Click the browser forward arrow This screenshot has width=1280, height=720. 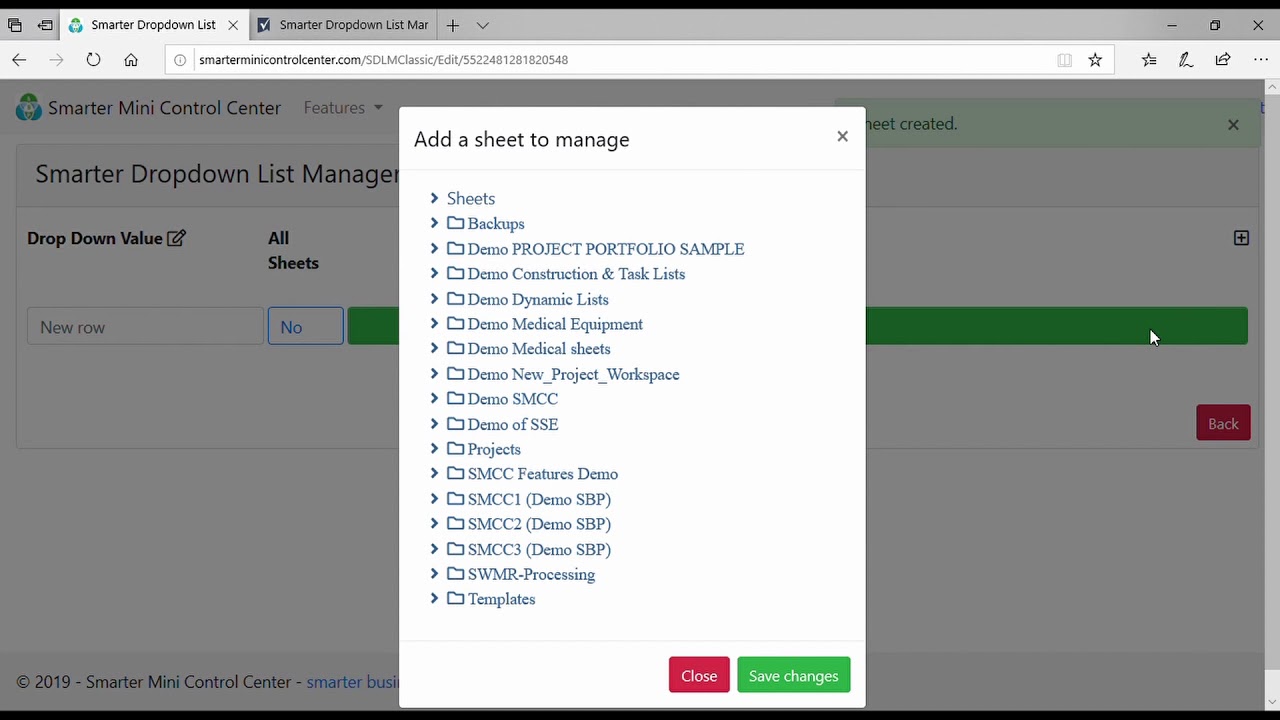tap(56, 60)
